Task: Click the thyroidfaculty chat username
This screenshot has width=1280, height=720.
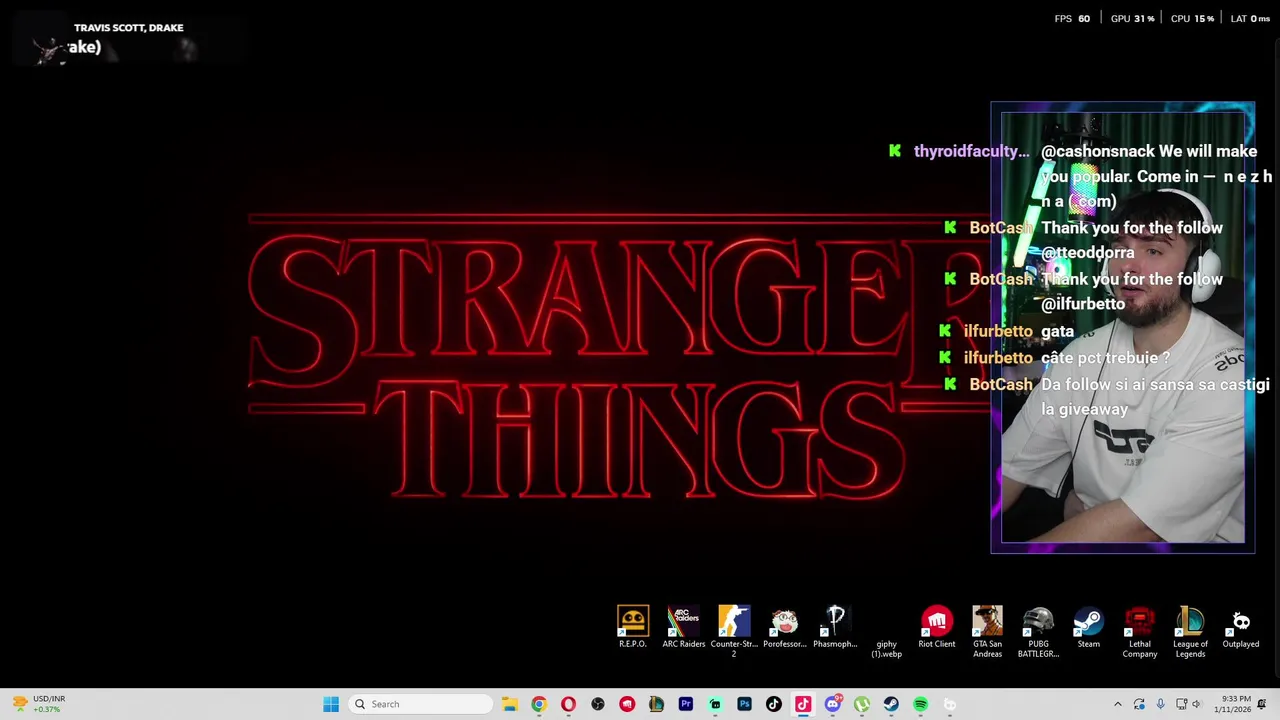Action: click(971, 151)
